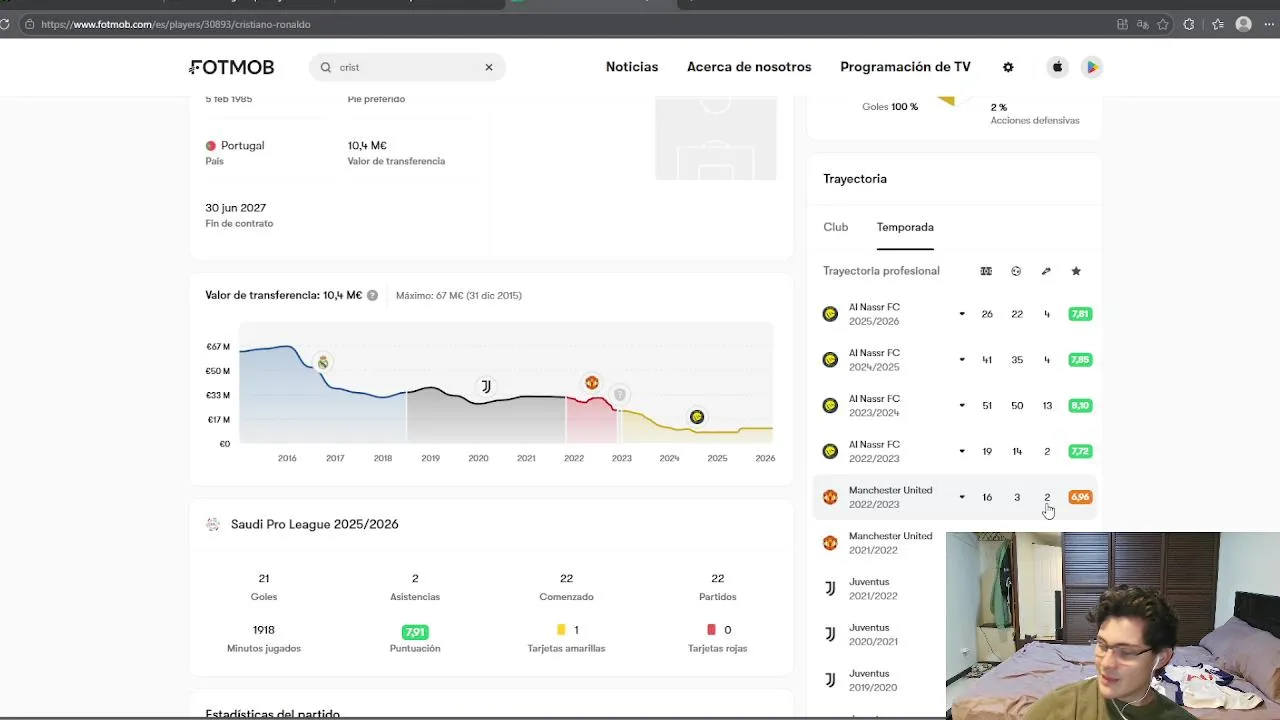This screenshot has height=720, width=1280.
Task: Expand Al Nassr FC 2025/2026 row
Action: click(962, 314)
